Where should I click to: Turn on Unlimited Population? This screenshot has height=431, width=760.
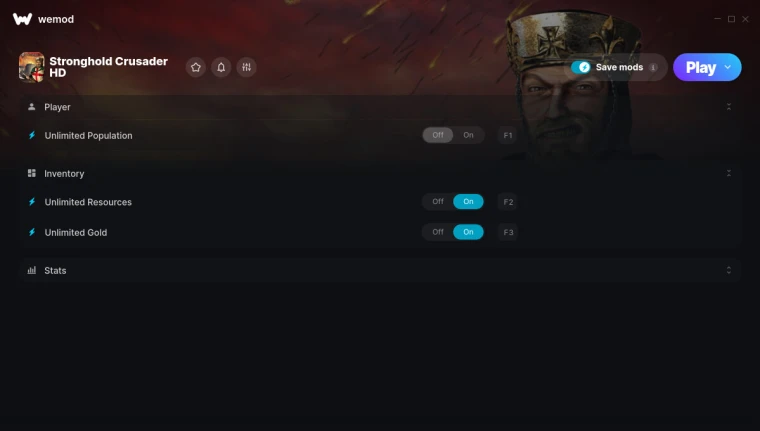(468, 135)
